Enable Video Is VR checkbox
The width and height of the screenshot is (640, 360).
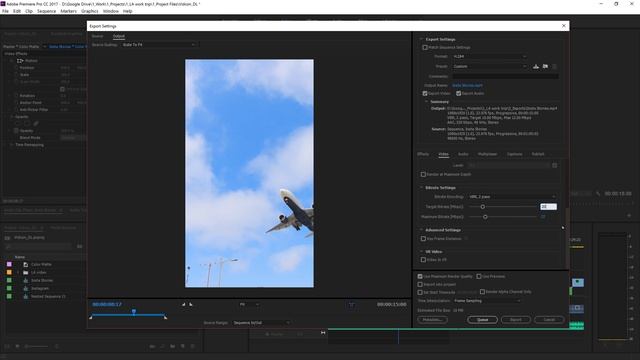click(x=423, y=260)
